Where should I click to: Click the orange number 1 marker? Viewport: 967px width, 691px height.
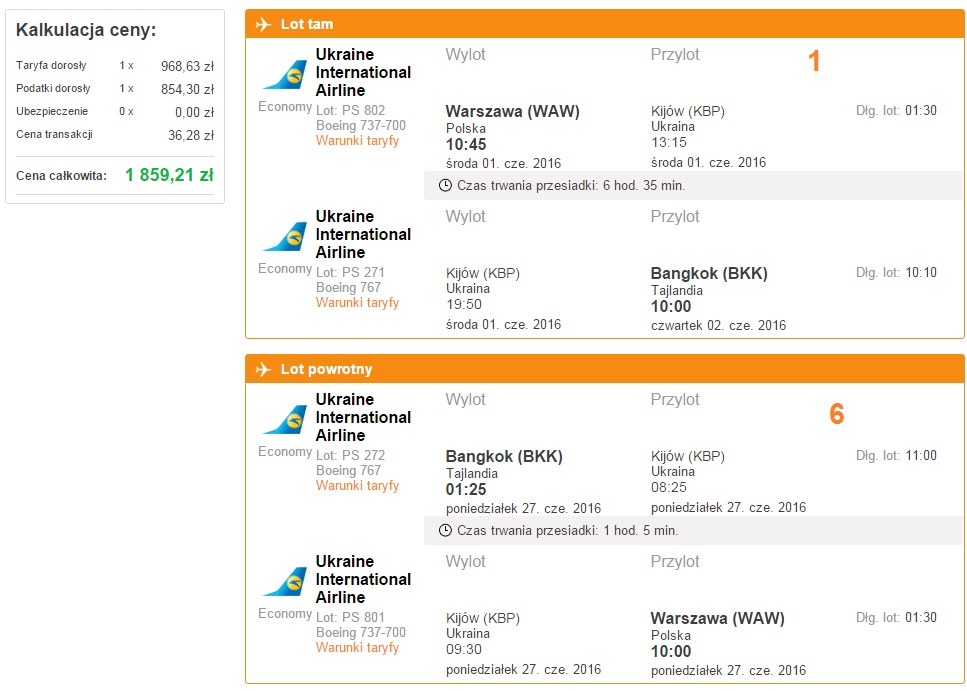coord(814,61)
